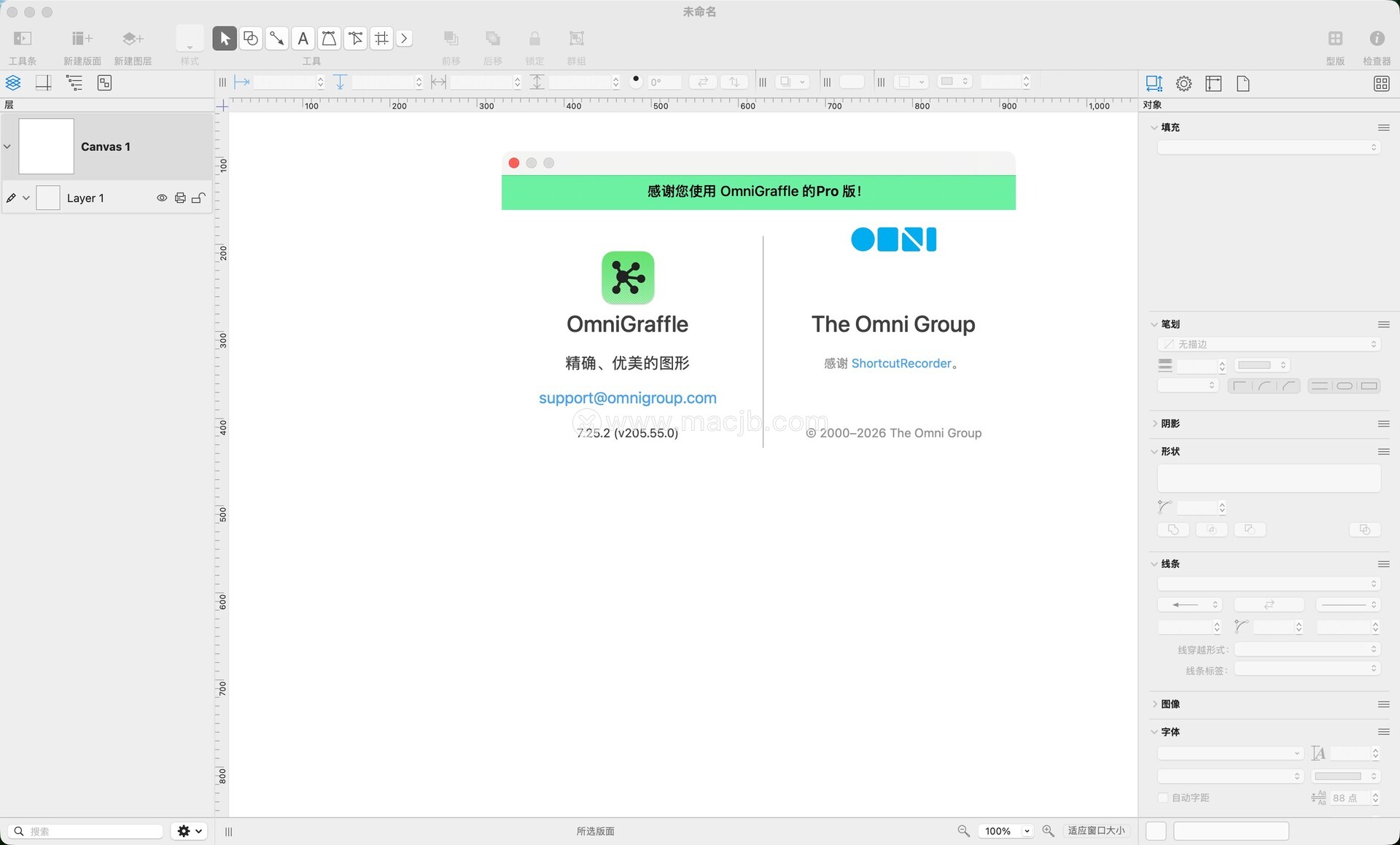Image resolution: width=1400 pixels, height=845 pixels.
Task: Click the ShortcutRecorder link
Action: coord(901,364)
